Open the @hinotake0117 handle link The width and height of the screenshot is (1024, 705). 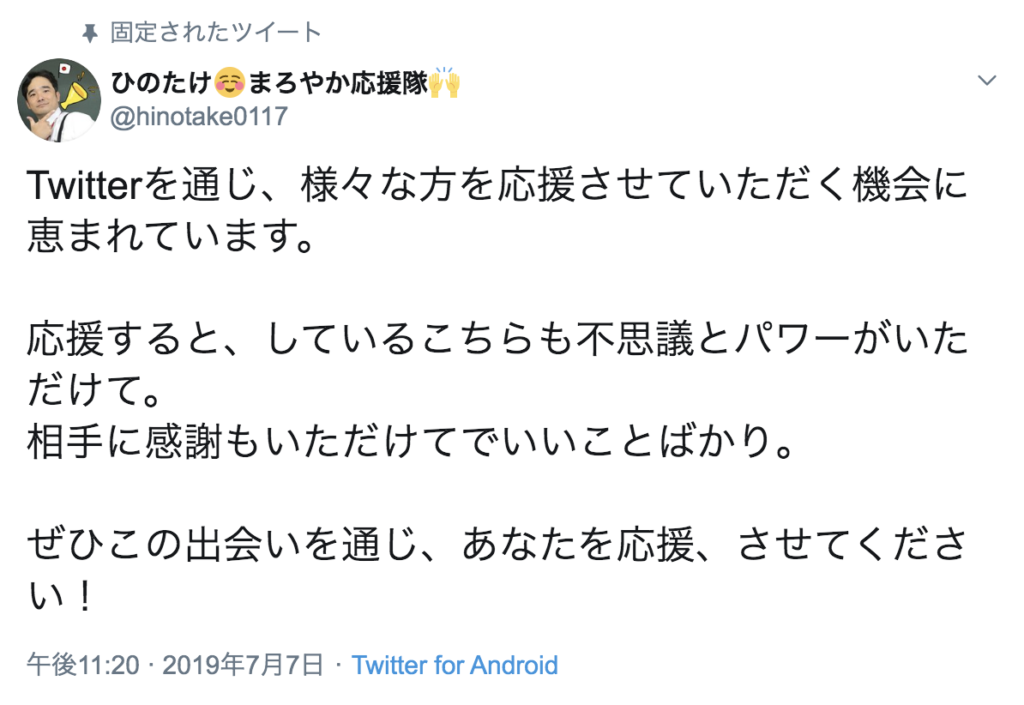coord(198,116)
